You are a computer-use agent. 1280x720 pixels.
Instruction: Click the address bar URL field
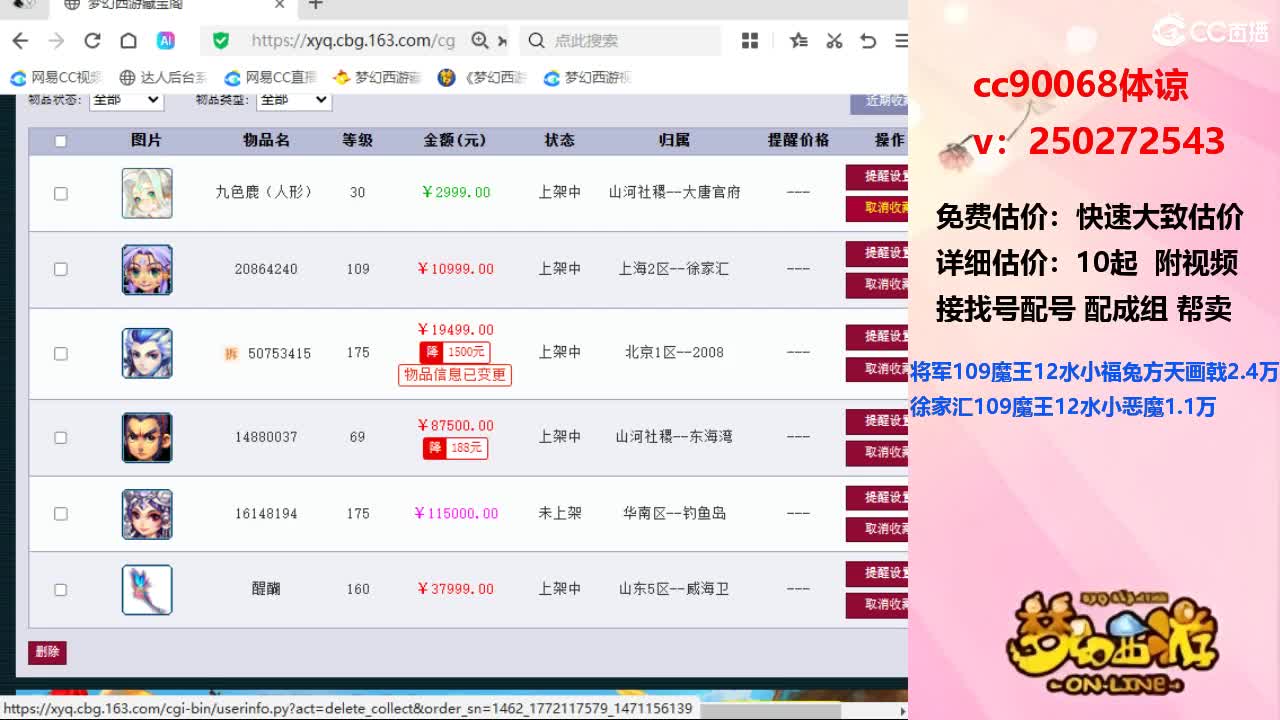coord(352,41)
